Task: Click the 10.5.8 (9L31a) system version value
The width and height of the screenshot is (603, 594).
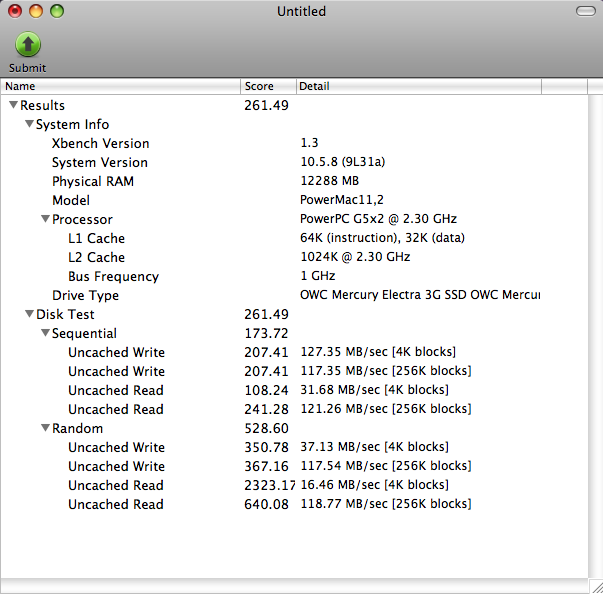Action: (x=342, y=161)
